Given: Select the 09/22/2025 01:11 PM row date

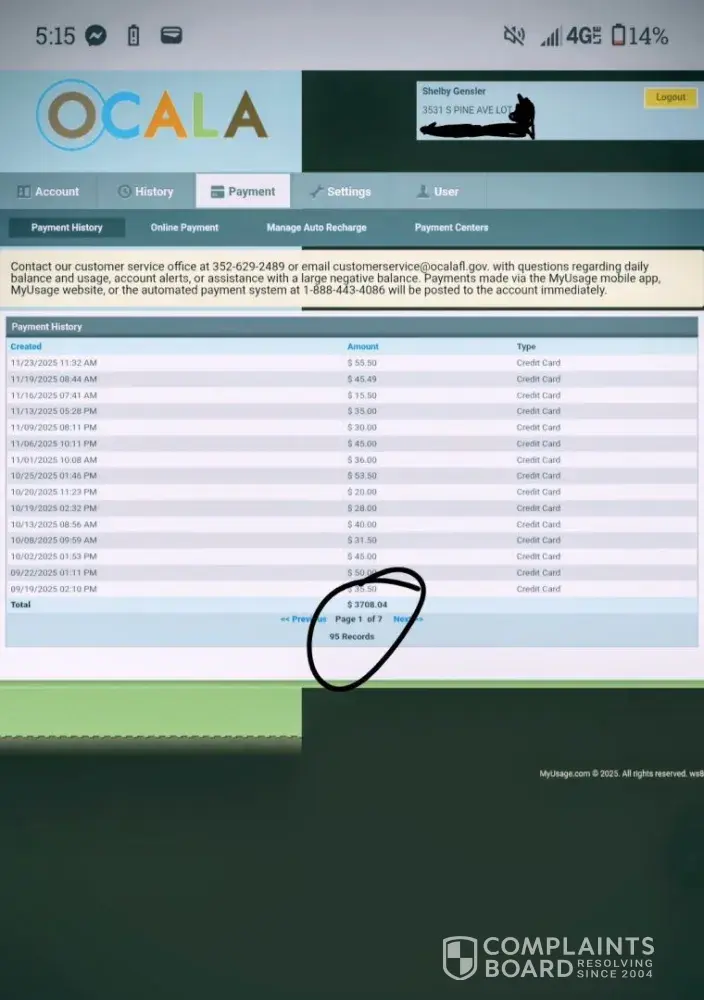Looking at the screenshot, I should tap(54, 573).
